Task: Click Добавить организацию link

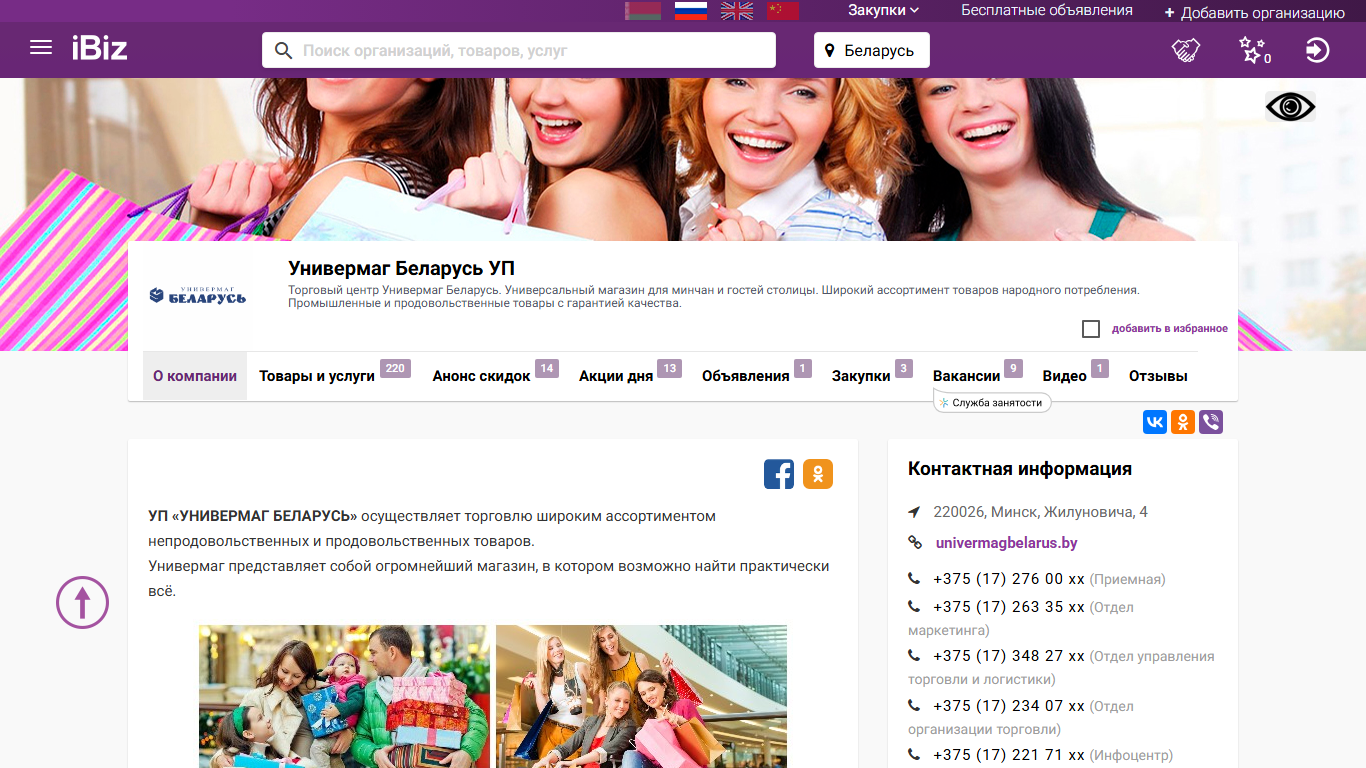Action: click(1255, 13)
